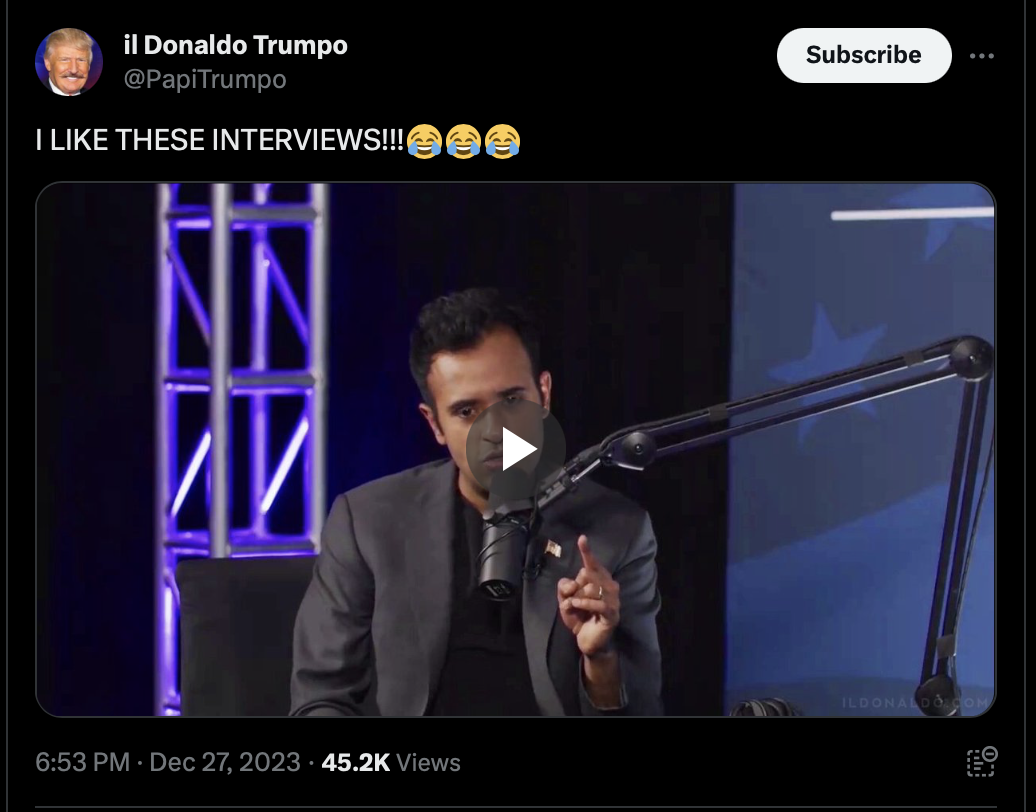Screen dimensions: 1036x812
Task: Play the embedded interview video
Action: click(x=515, y=449)
